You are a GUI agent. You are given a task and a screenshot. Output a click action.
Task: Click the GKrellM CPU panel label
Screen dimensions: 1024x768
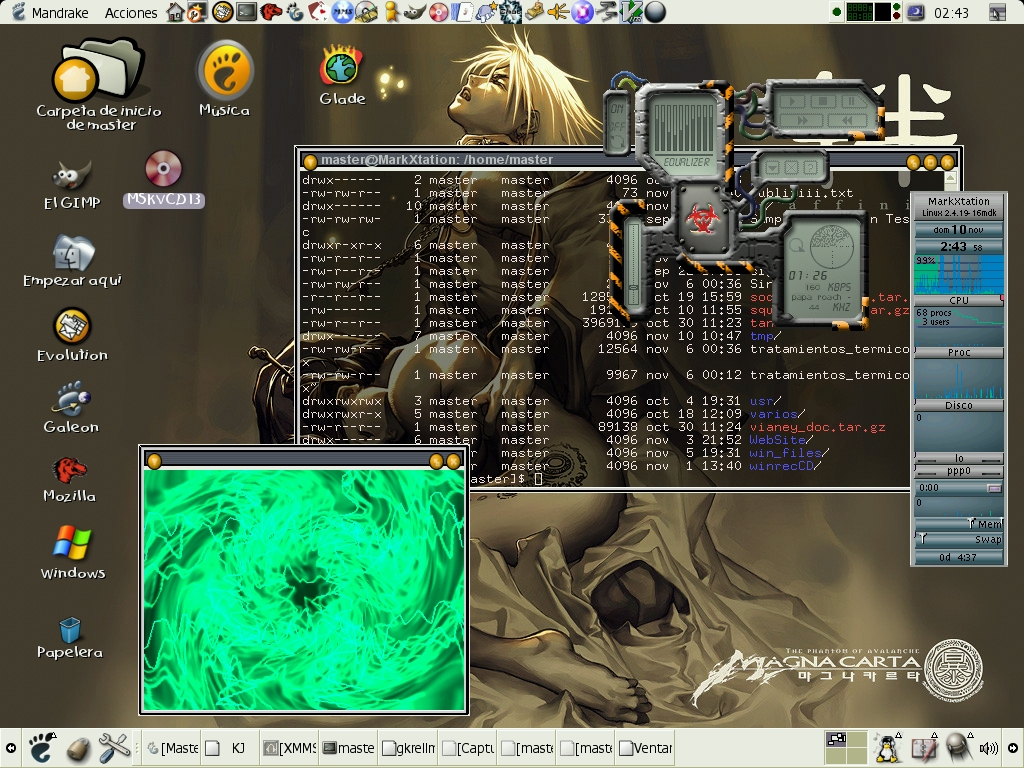click(x=959, y=300)
